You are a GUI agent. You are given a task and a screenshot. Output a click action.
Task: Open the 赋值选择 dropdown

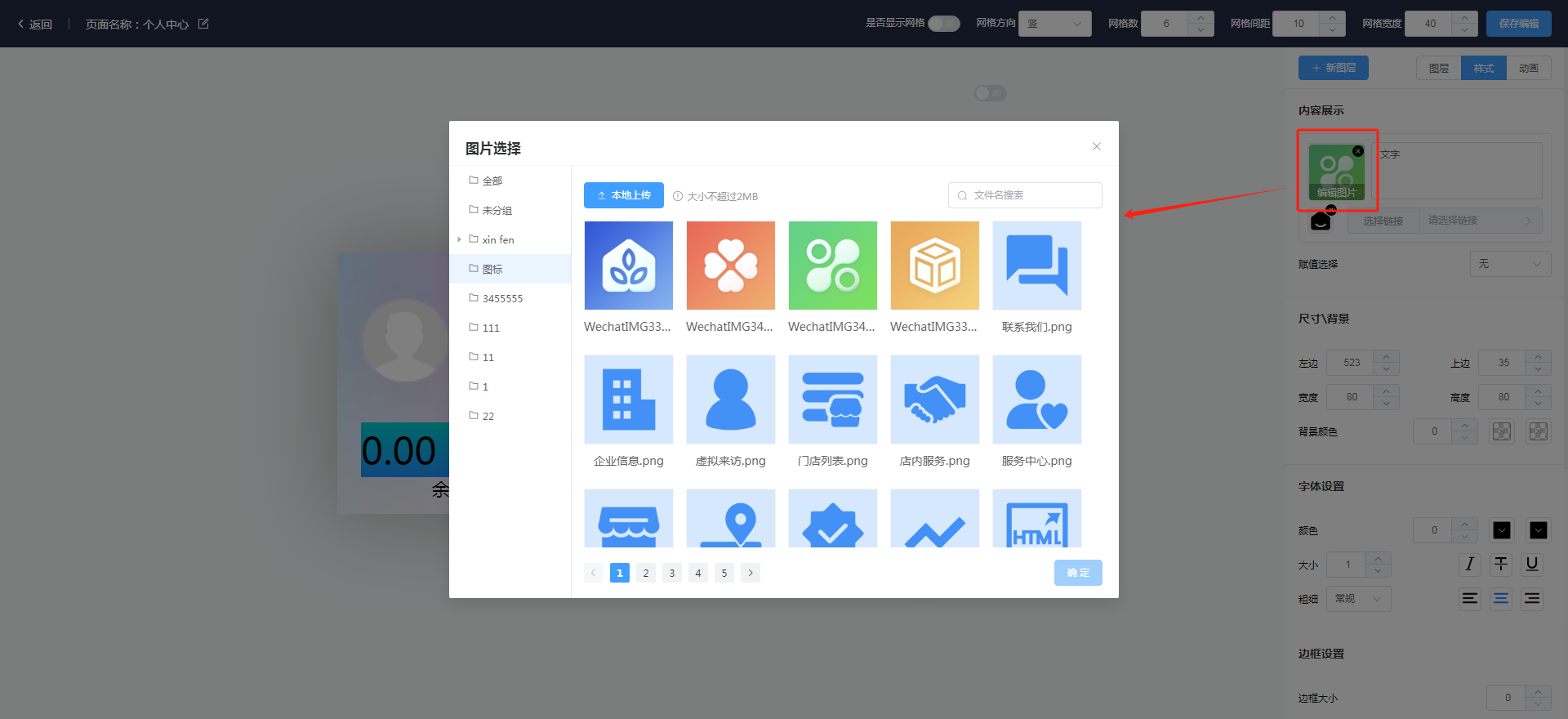point(1509,264)
